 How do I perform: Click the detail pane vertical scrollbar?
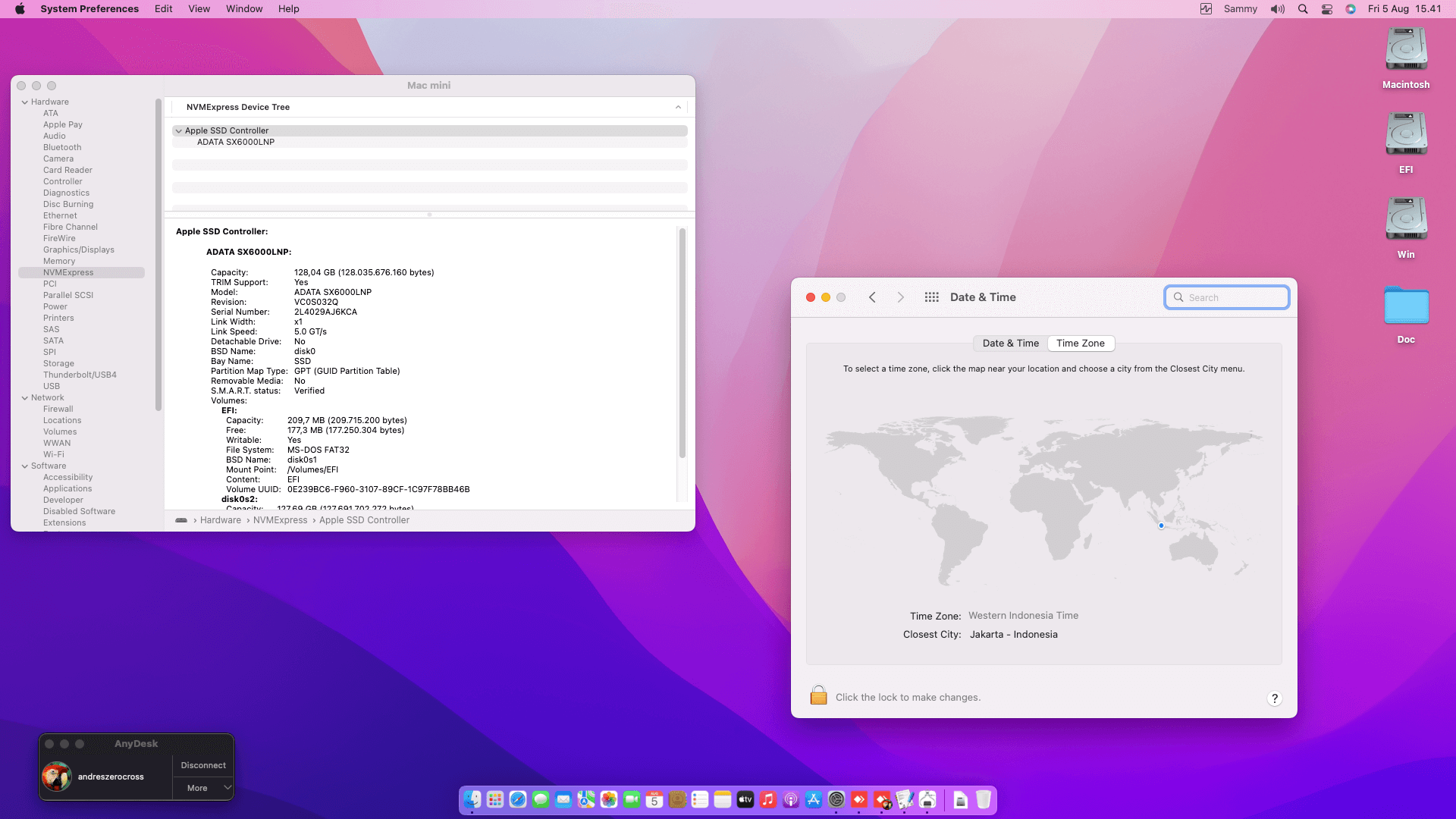(x=682, y=343)
